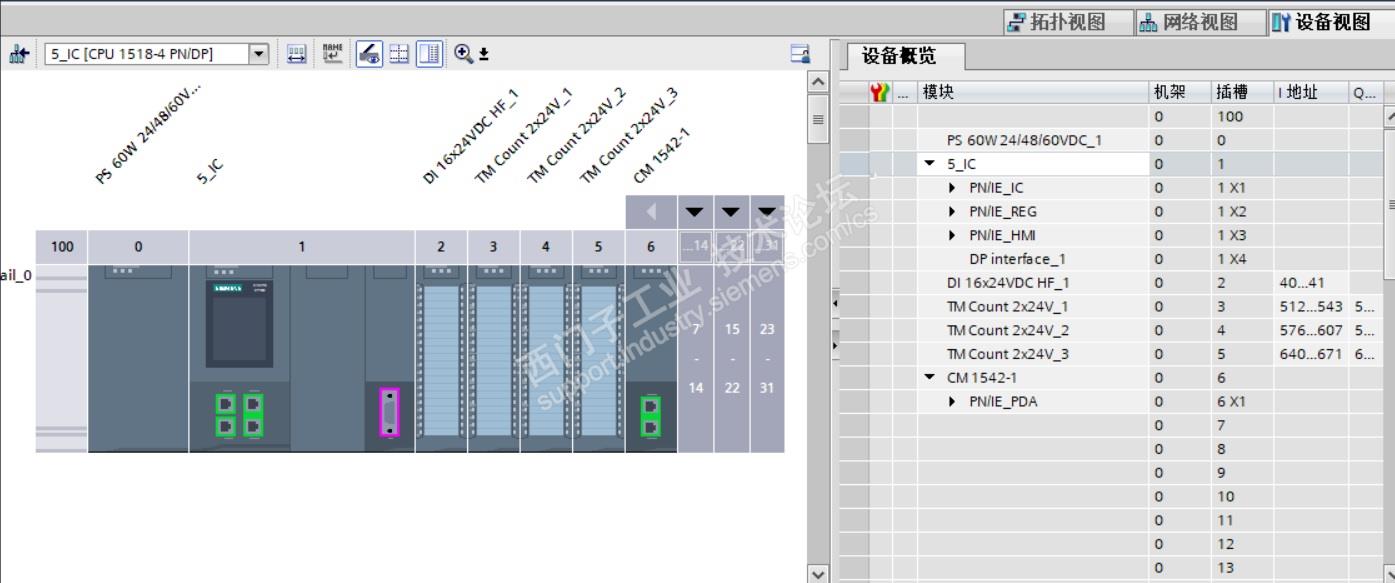Switch to the 拓扑视图 tab
Screen dimensions: 1395x583
1067,22
